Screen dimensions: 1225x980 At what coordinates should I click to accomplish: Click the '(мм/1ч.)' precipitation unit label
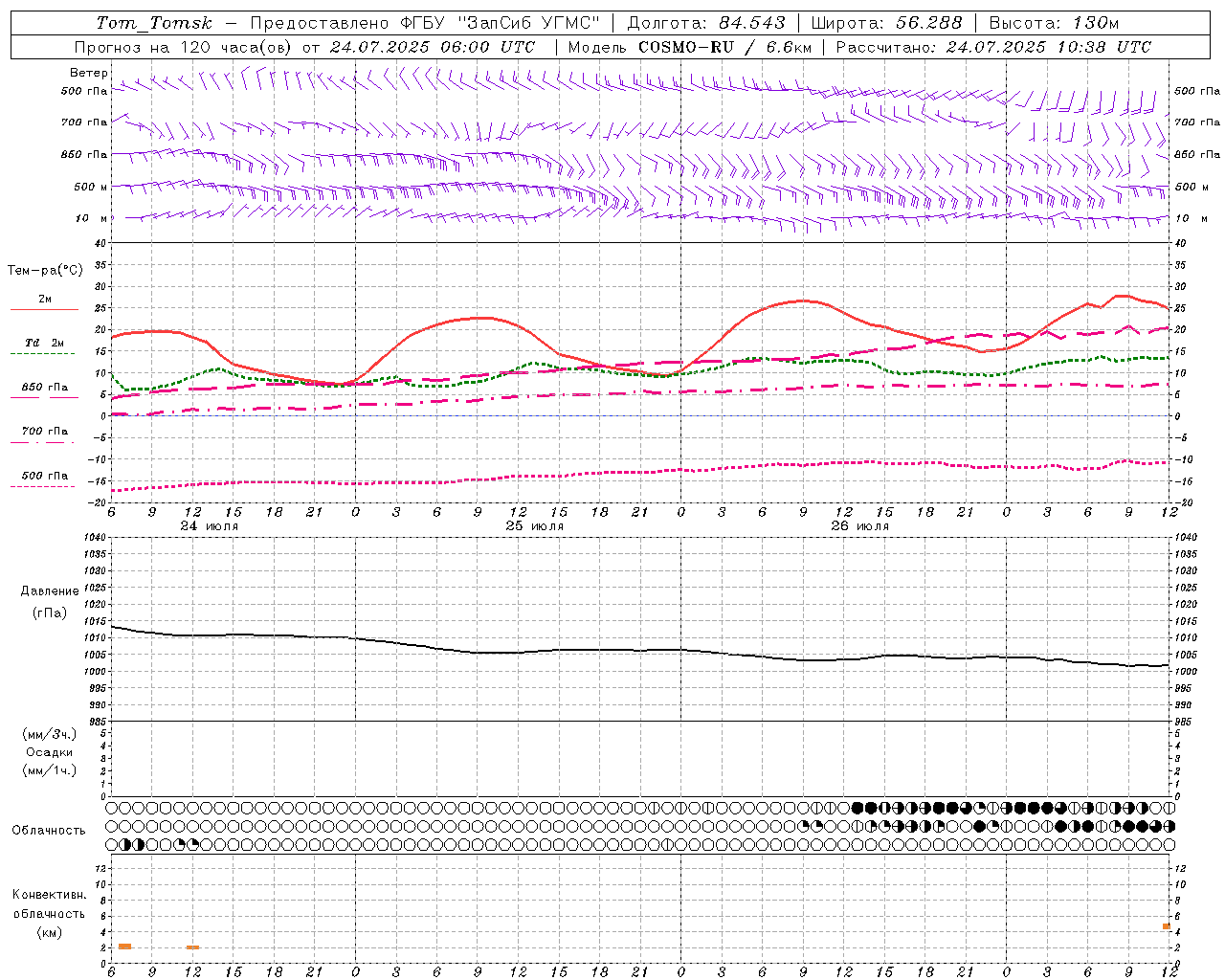coord(50,770)
